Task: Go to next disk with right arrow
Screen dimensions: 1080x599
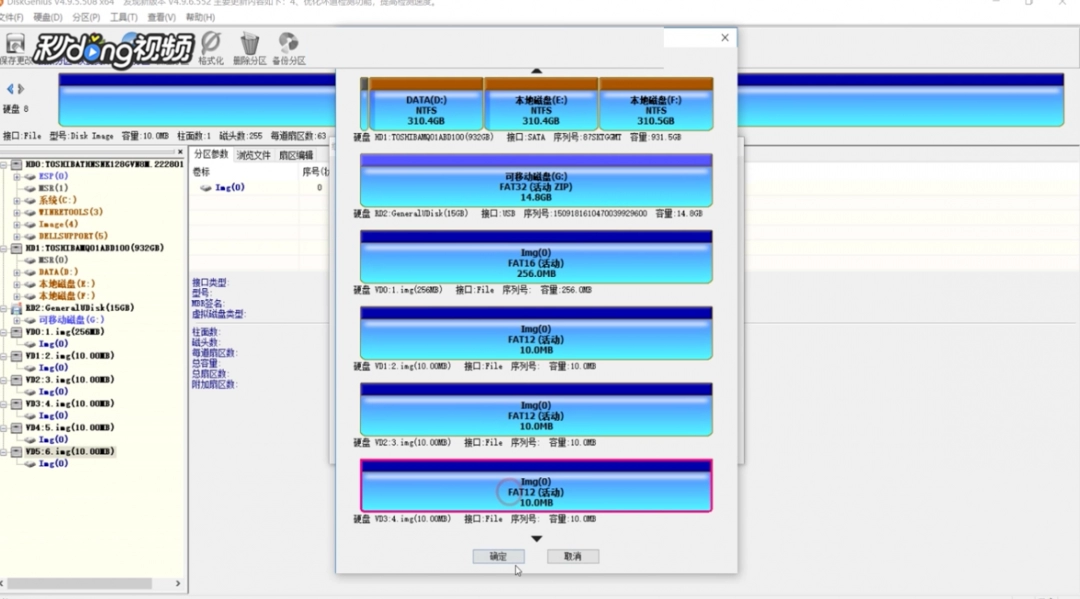Action: 21,89
